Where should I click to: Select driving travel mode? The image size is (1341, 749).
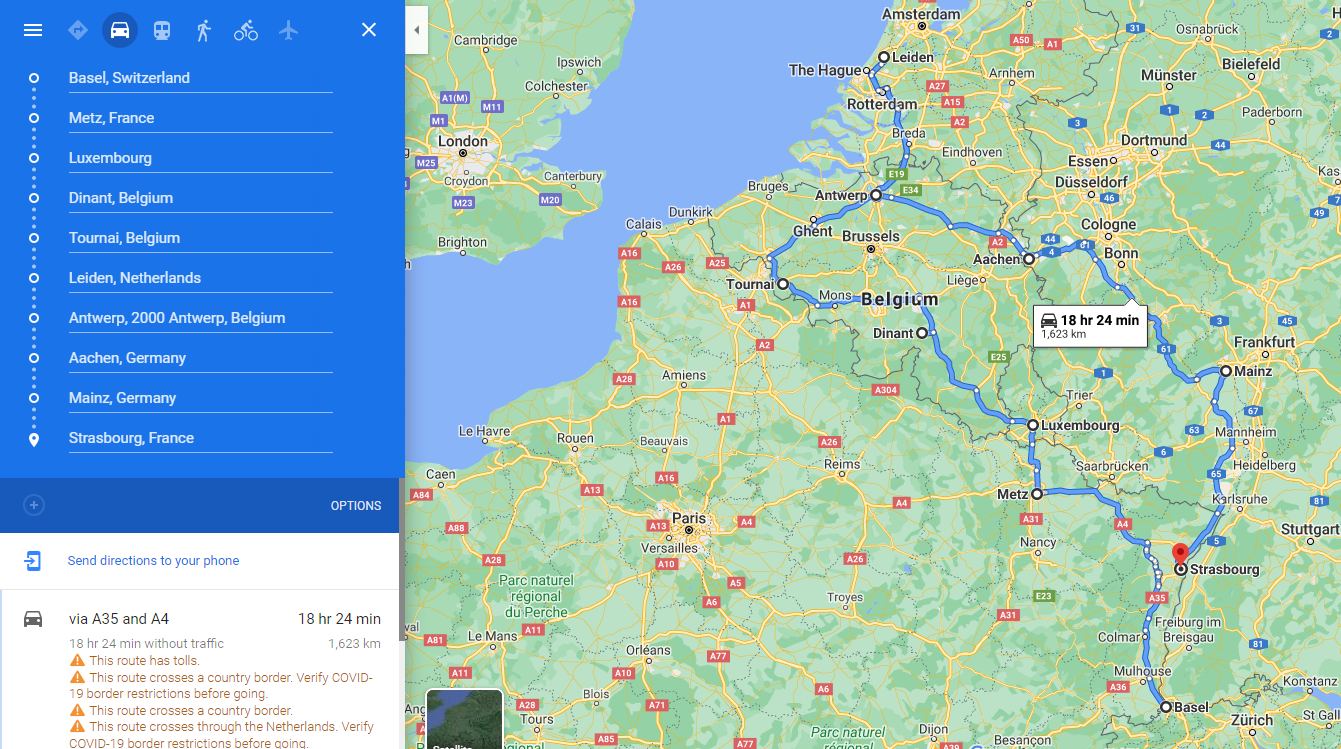[x=120, y=30]
